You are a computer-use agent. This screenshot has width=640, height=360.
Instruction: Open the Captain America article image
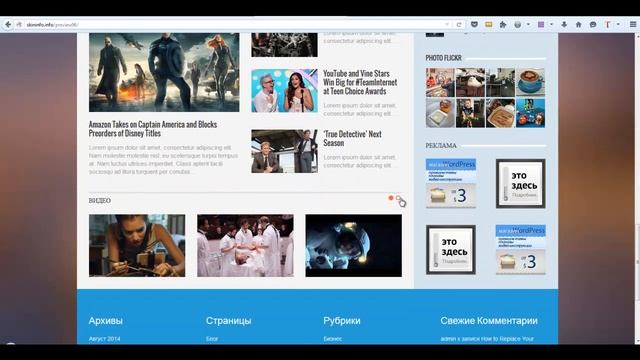point(164,72)
